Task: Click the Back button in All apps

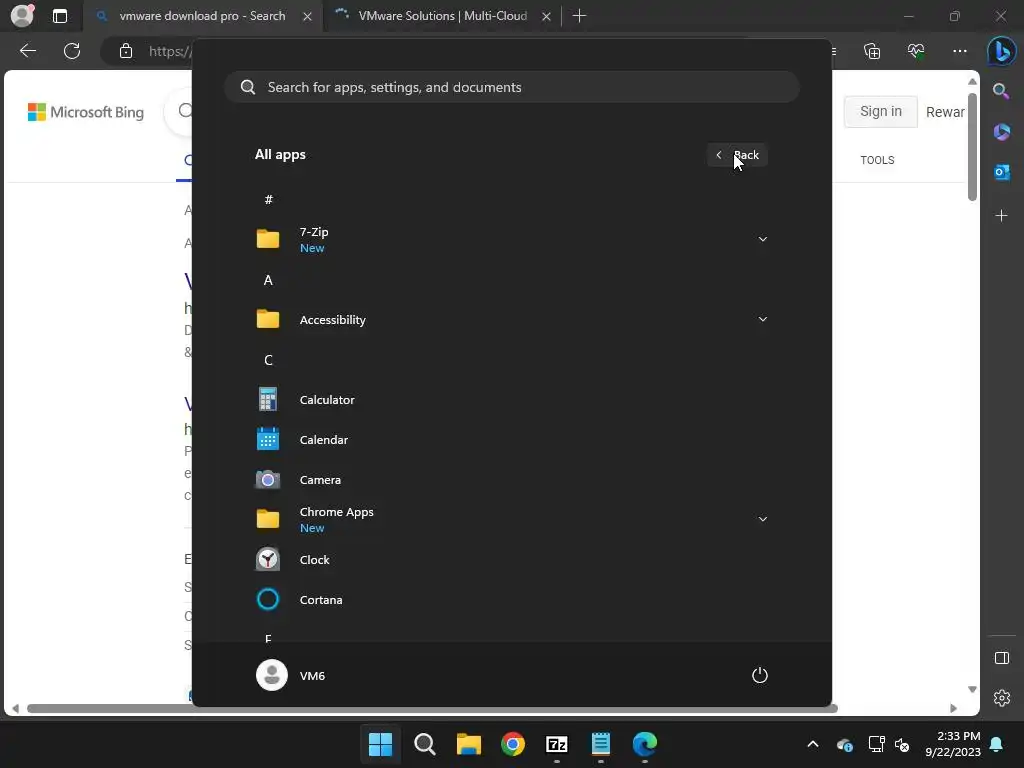Action: click(737, 155)
